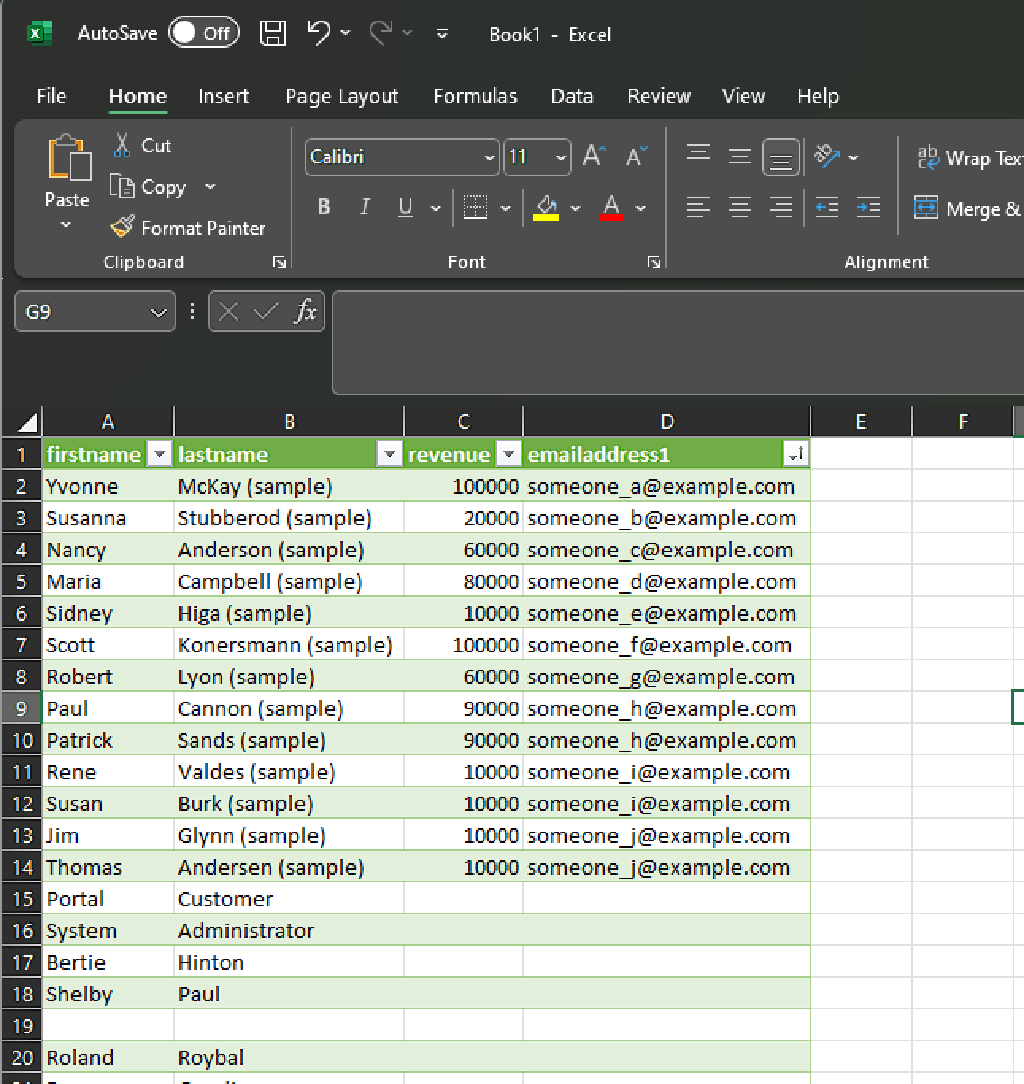Click the Increase Font Size icon
Screen dimensions: 1024x1084
(x=592, y=155)
